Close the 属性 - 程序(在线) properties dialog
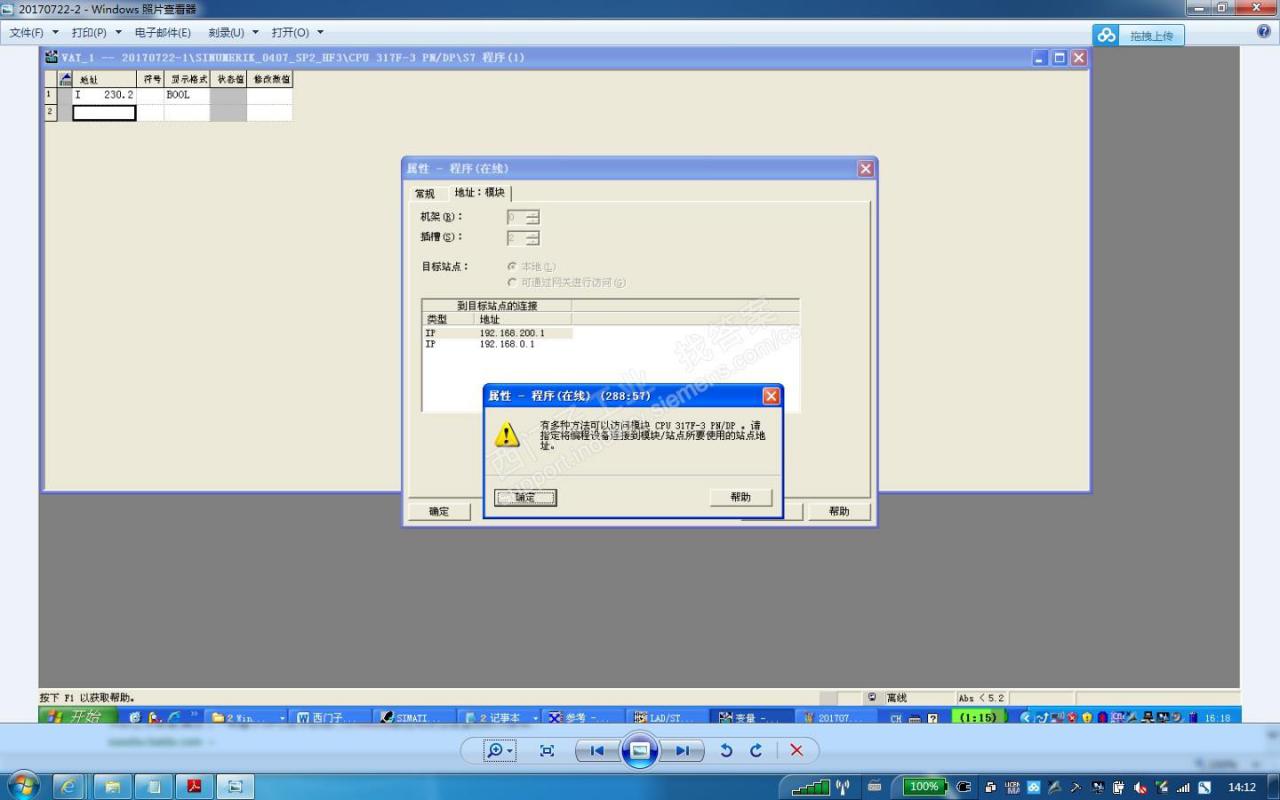Image resolution: width=1280 pixels, height=800 pixels. tap(866, 169)
